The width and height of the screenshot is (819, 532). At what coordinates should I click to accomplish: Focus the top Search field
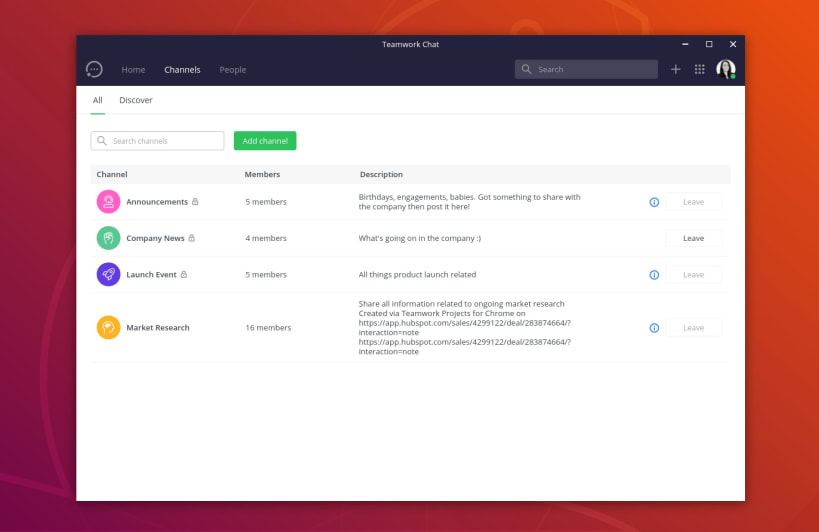(586, 69)
